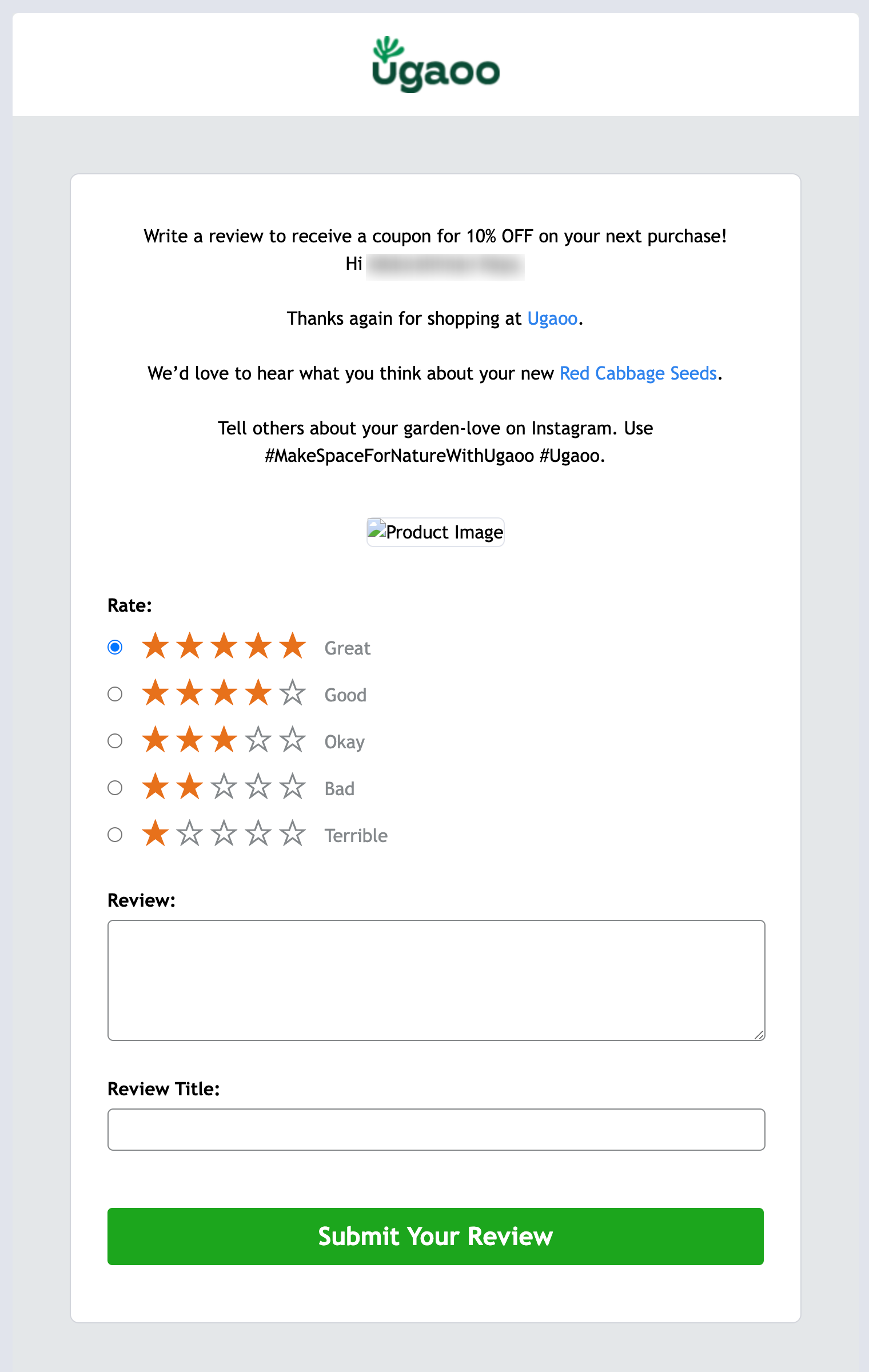Image resolution: width=869 pixels, height=1372 pixels.
Task: Select the one-star Terrible radio button
Action: coord(115,835)
